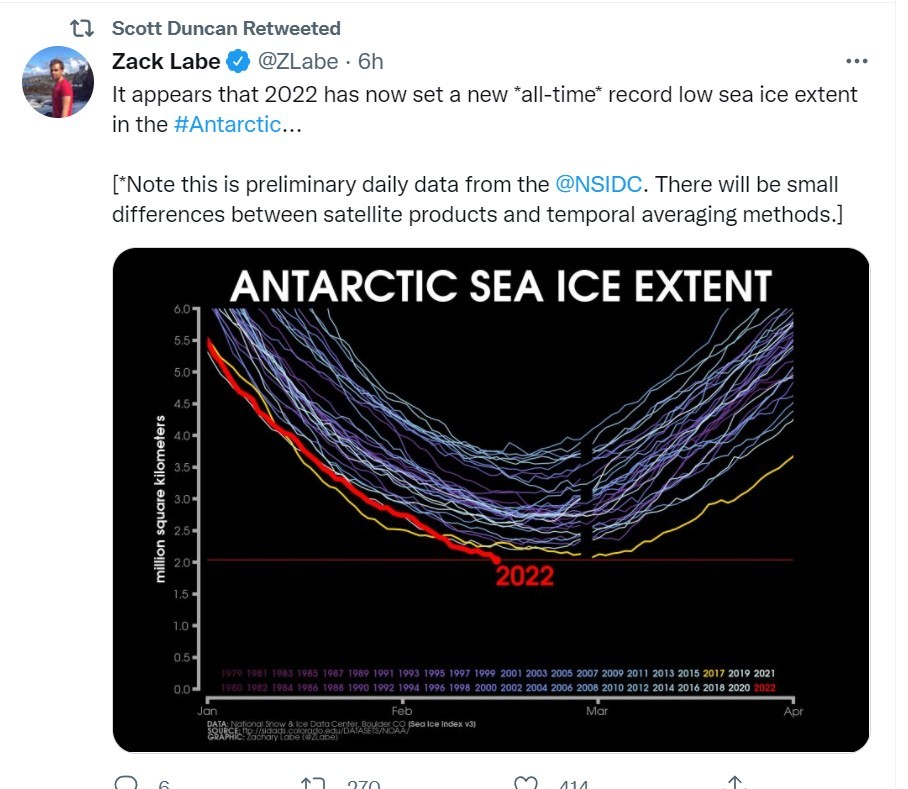Open the #Antarctic hashtag link

click(228, 124)
